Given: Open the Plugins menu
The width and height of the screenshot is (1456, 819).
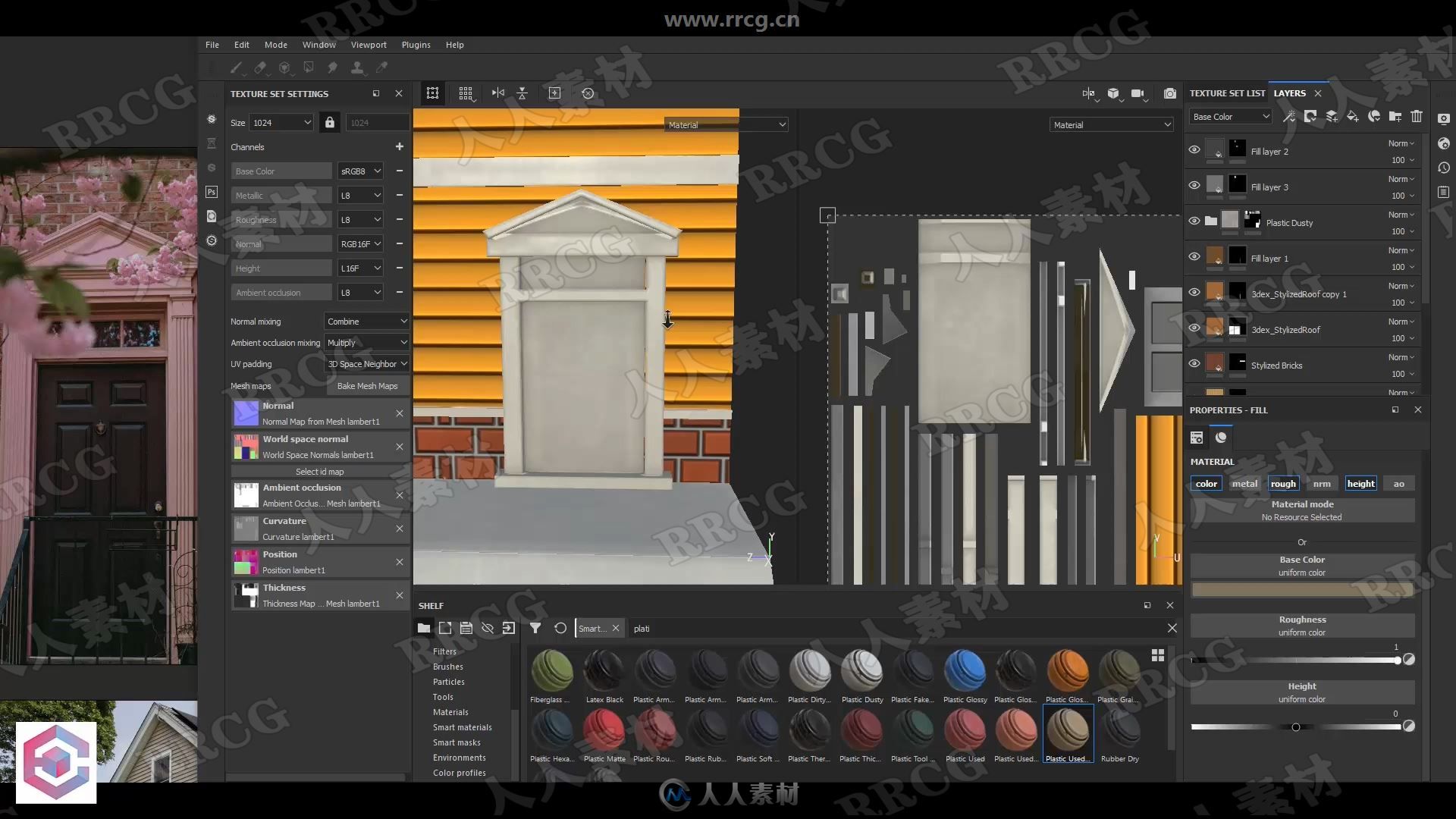Looking at the screenshot, I should click(x=415, y=44).
